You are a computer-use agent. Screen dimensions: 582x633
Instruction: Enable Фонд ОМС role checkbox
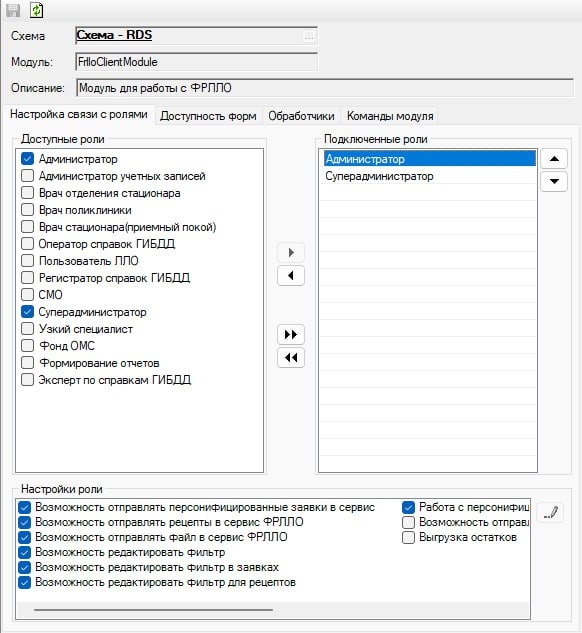[x=27, y=346]
